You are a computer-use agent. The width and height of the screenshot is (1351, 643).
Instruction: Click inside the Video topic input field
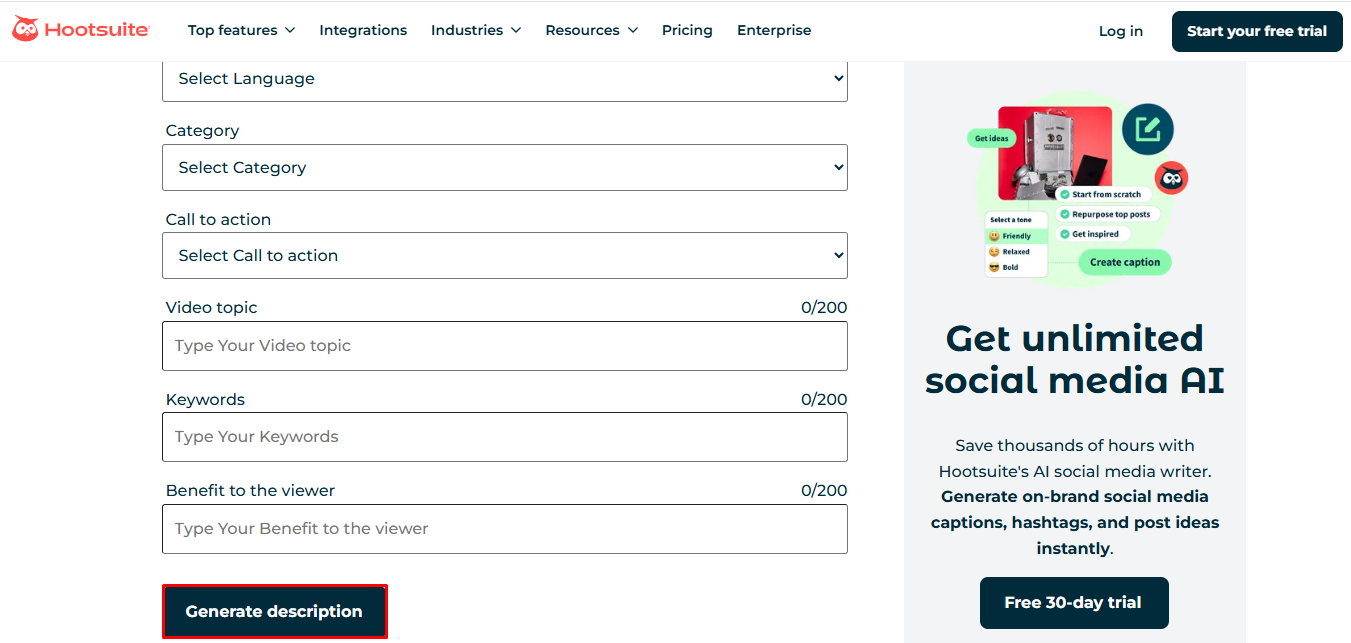(x=504, y=345)
